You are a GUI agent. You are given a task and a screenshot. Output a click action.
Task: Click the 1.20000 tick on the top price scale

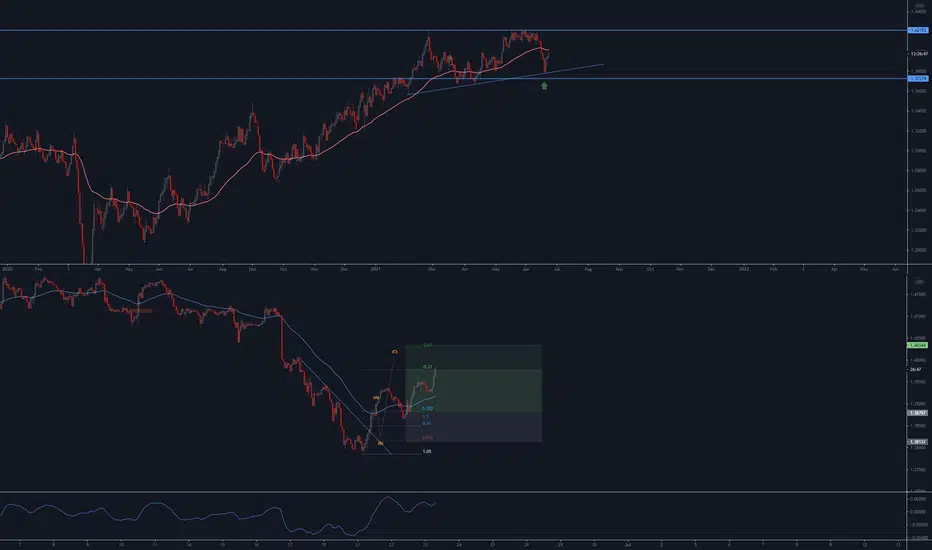click(x=918, y=250)
